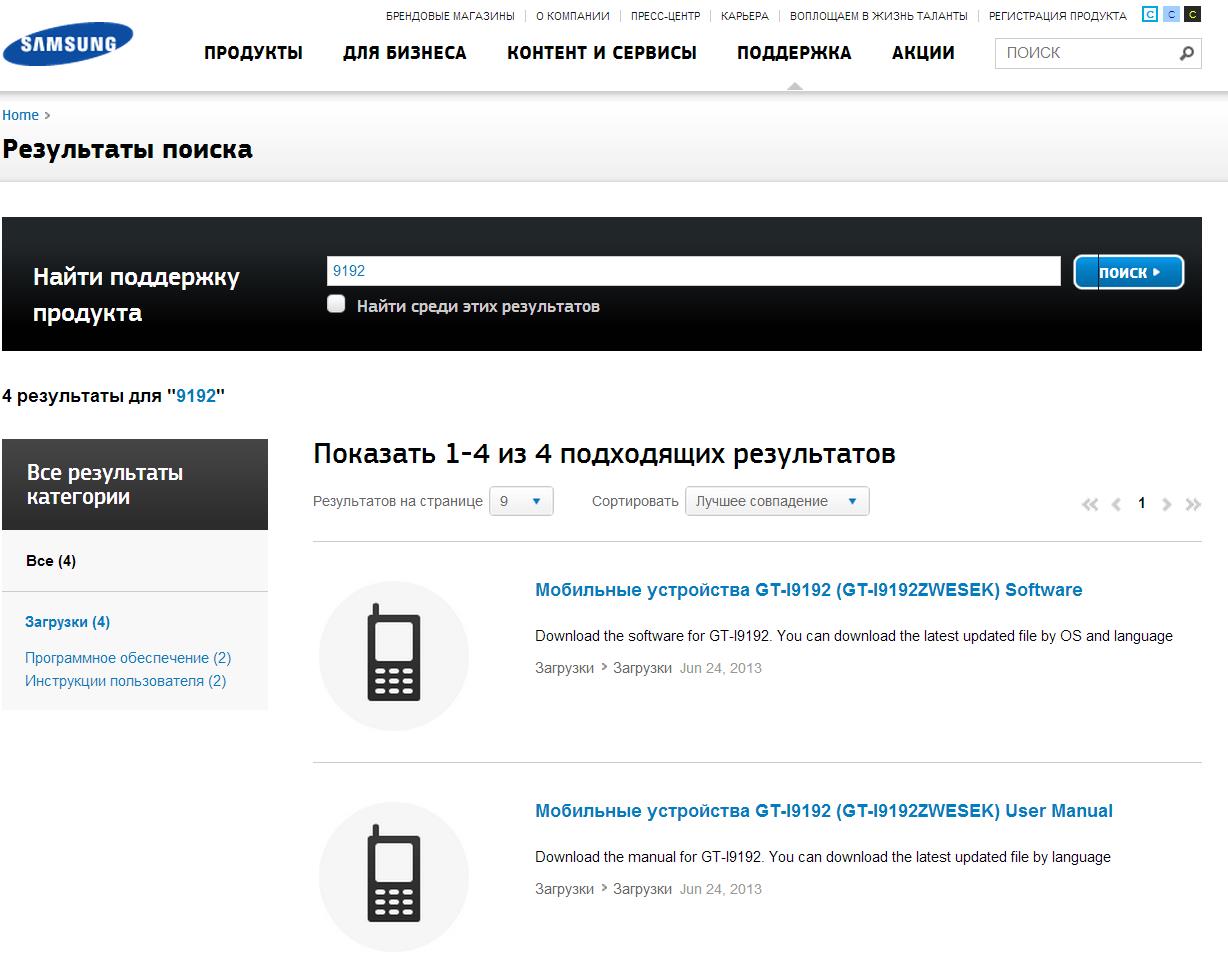Click the Samsung logo

coord(67,44)
